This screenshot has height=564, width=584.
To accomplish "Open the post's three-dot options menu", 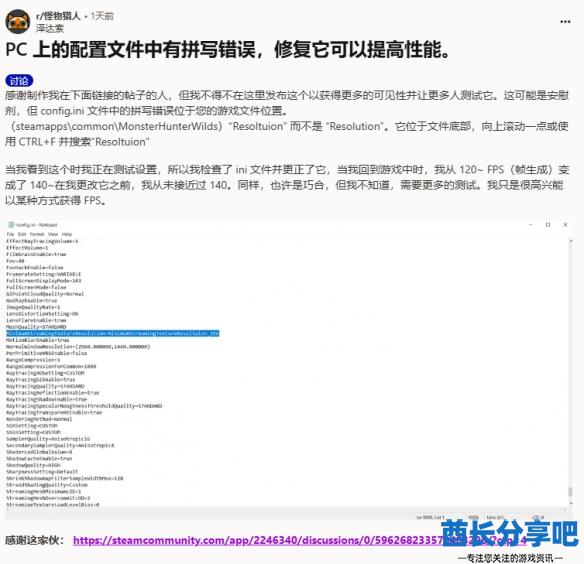I will point(565,22).
